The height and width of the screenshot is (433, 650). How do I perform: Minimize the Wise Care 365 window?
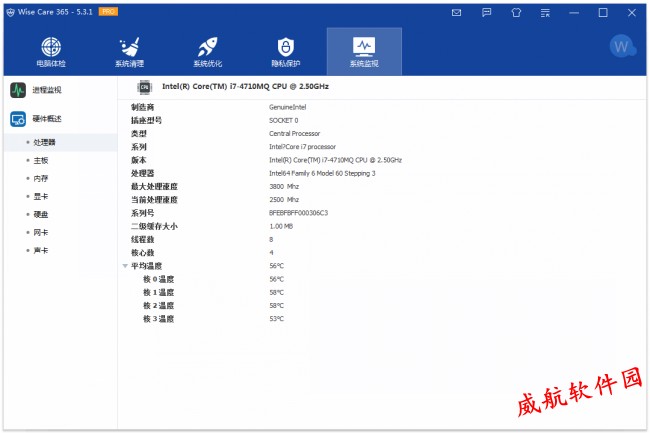574,13
